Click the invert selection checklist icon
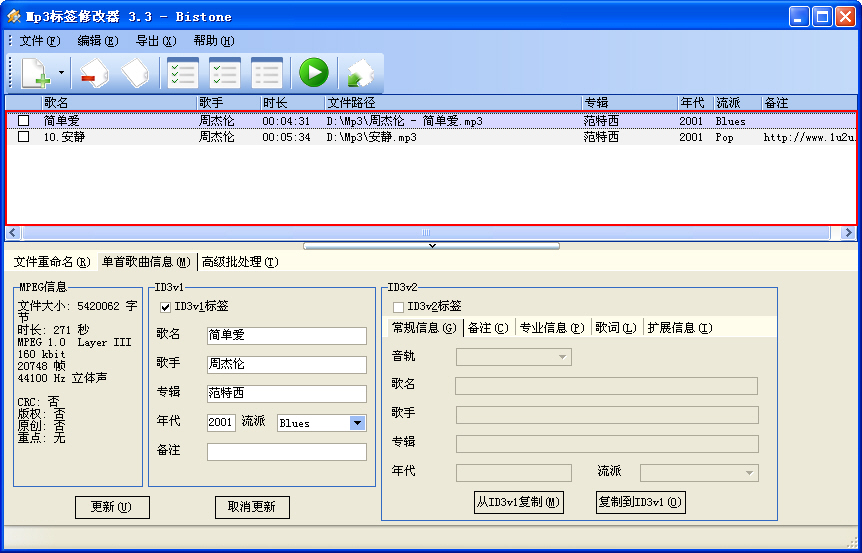862x553 pixels. click(x=224, y=73)
